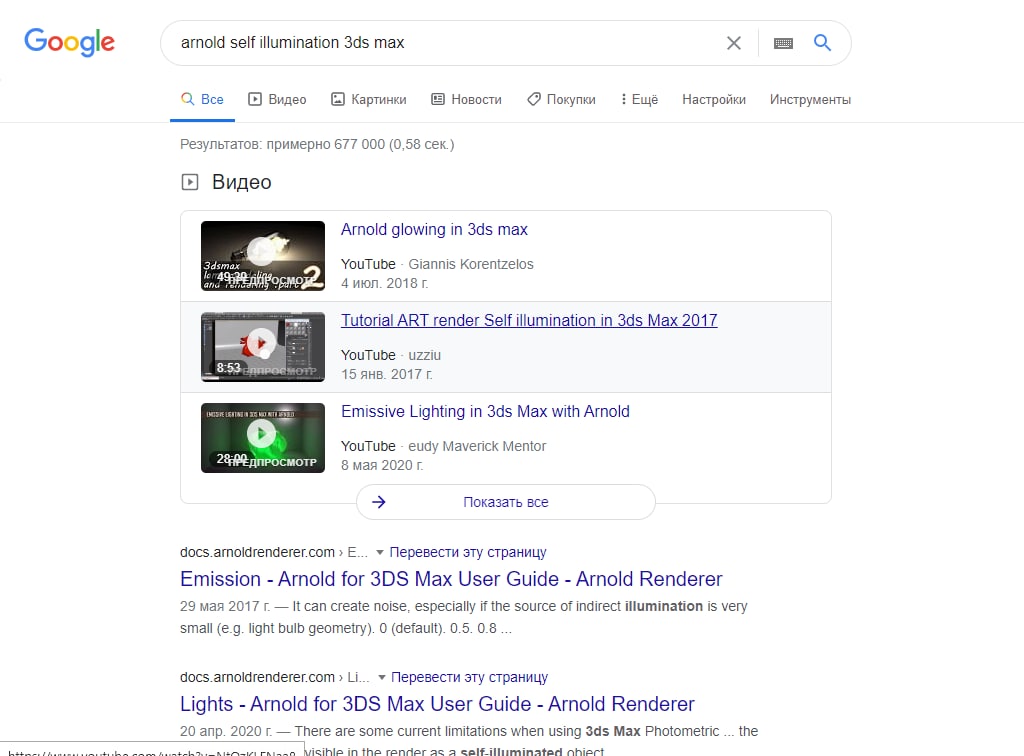Open the on-screen keyboard icon

[783, 43]
